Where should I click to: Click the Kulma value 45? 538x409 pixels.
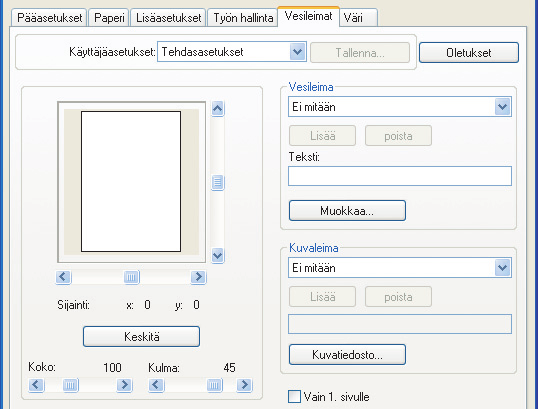coord(229,367)
